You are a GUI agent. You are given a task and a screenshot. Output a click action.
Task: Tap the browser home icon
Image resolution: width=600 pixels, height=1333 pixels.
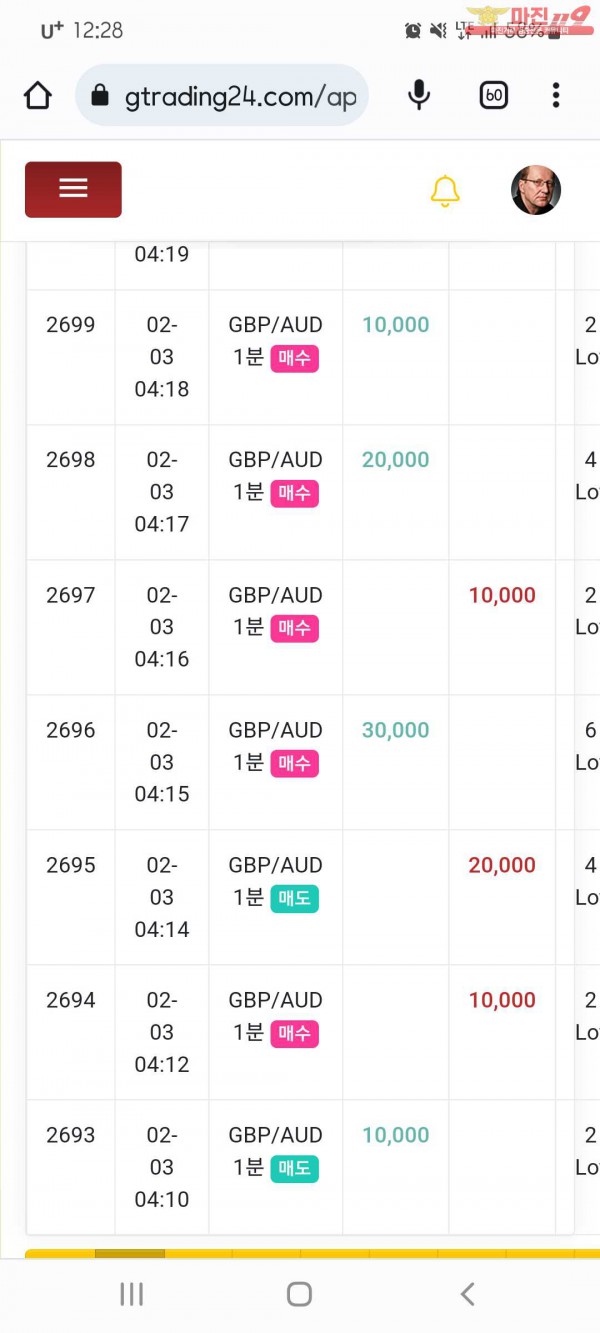click(37, 96)
